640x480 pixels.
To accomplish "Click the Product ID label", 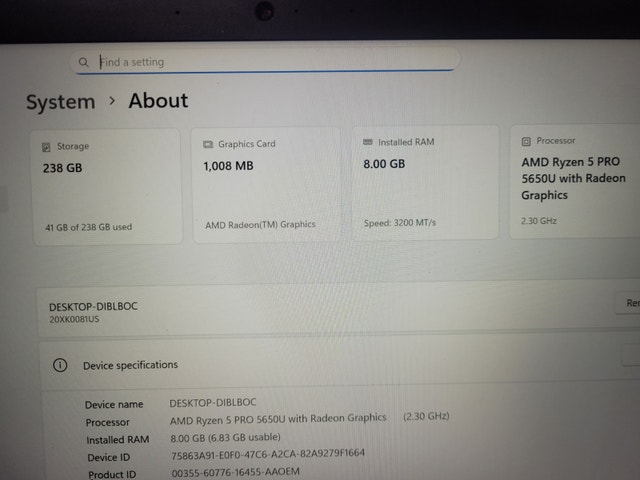I will pyautogui.click(x=112, y=474).
